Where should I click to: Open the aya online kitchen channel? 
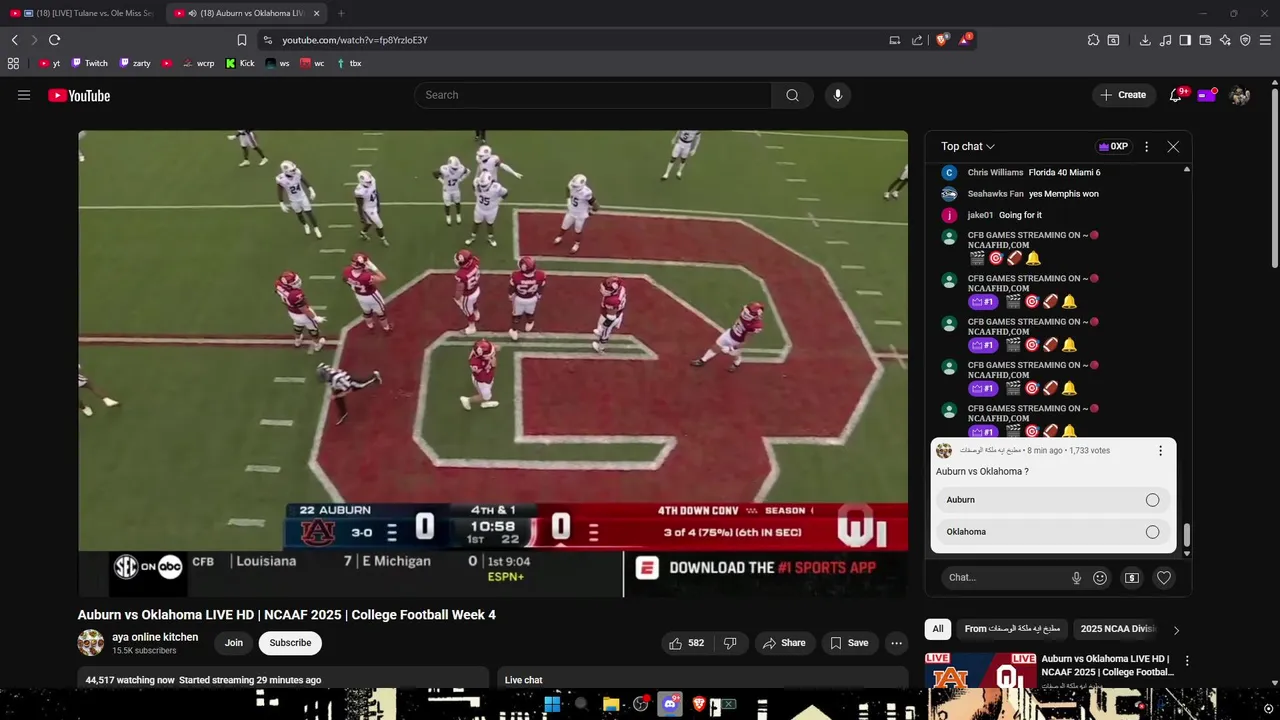pos(155,637)
